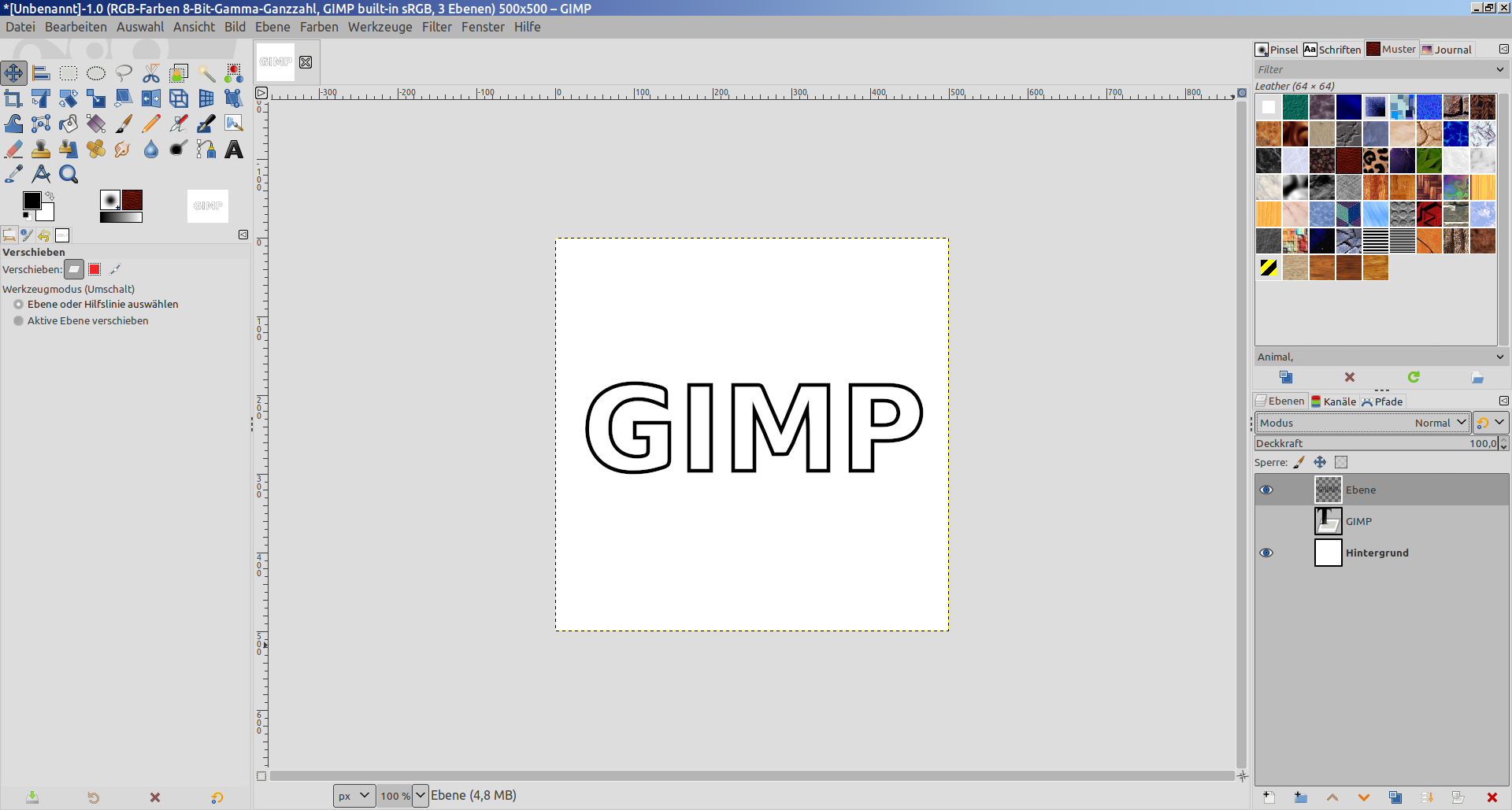
Task: Select the Measure compass tool
Action: [x=41, y=174]
